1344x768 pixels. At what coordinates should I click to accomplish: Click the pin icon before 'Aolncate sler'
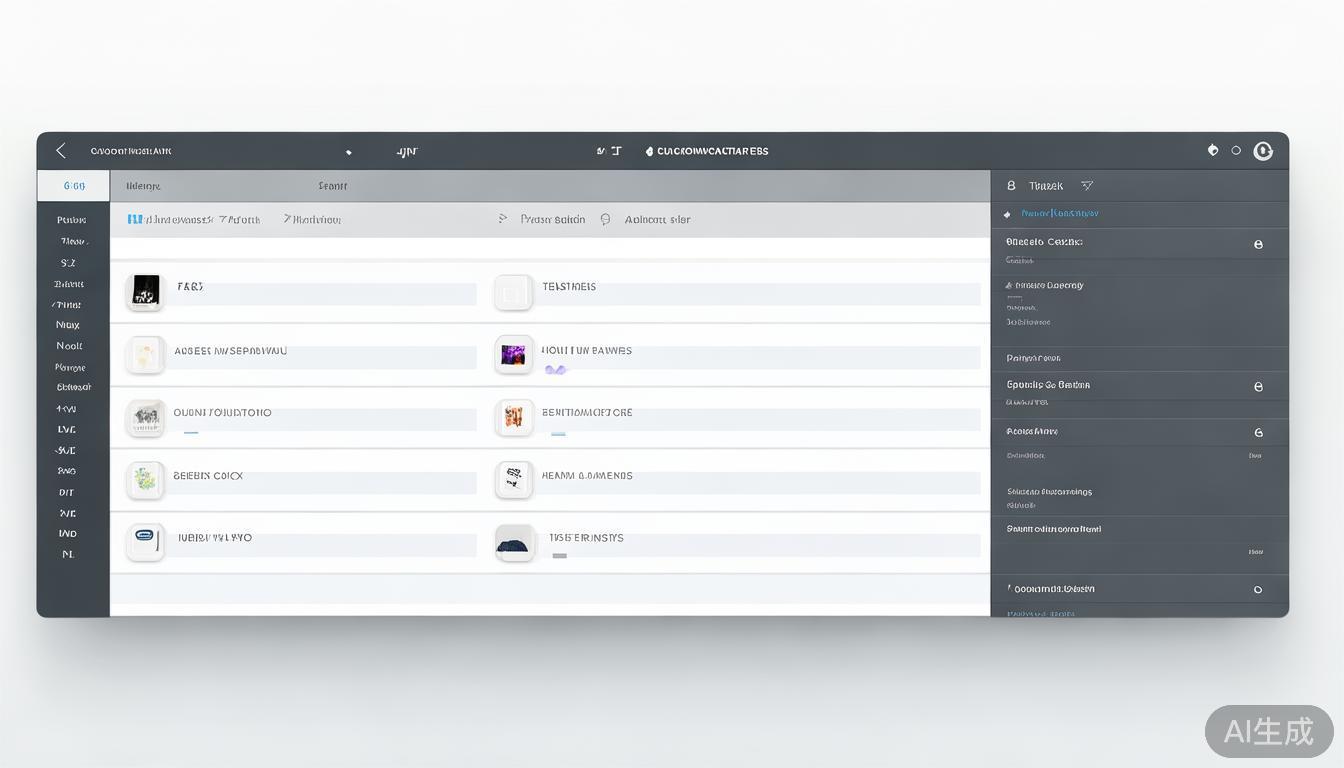pos(605,219)
